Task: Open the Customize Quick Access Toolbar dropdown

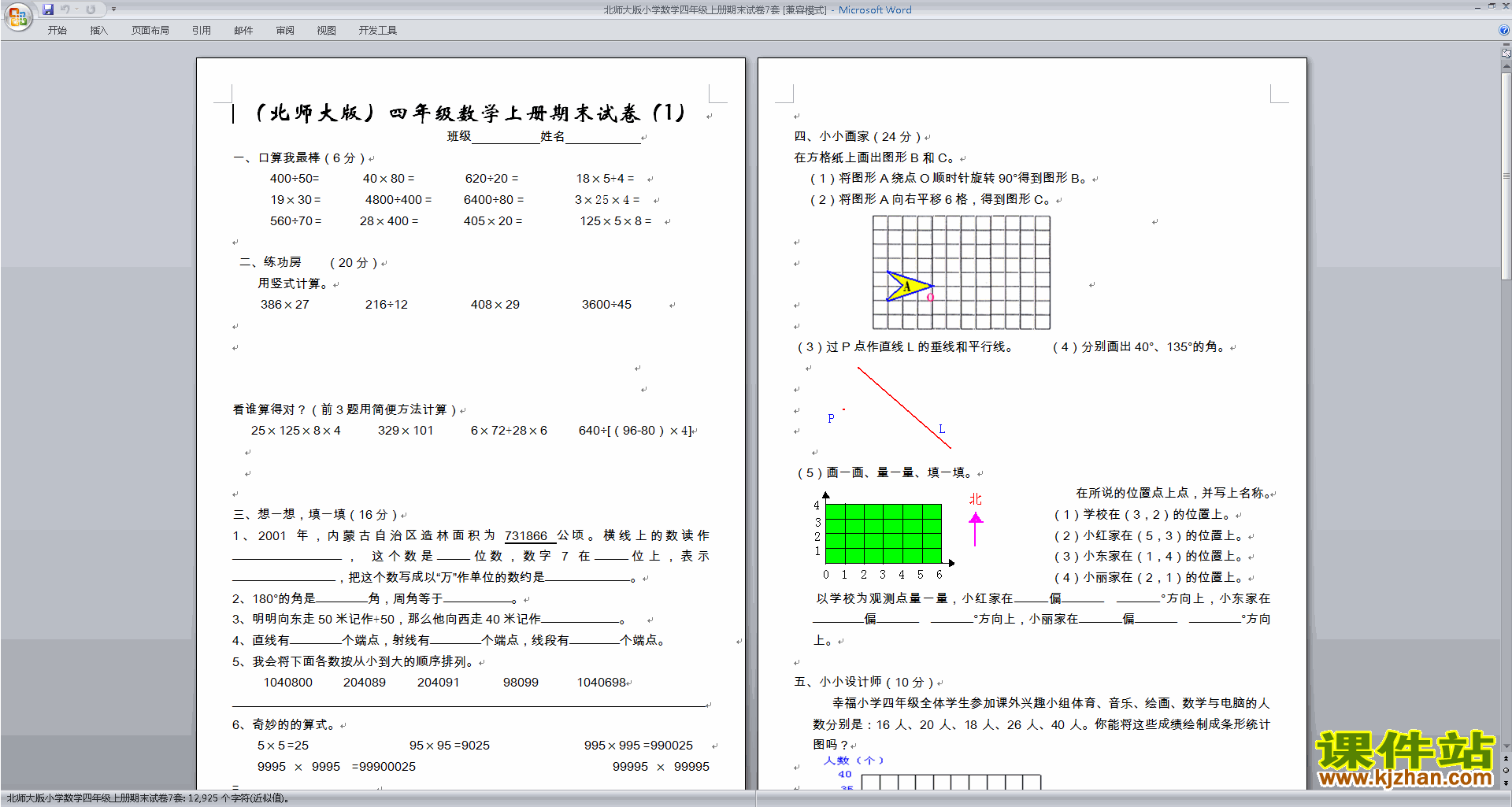Action: click(113, 9)
